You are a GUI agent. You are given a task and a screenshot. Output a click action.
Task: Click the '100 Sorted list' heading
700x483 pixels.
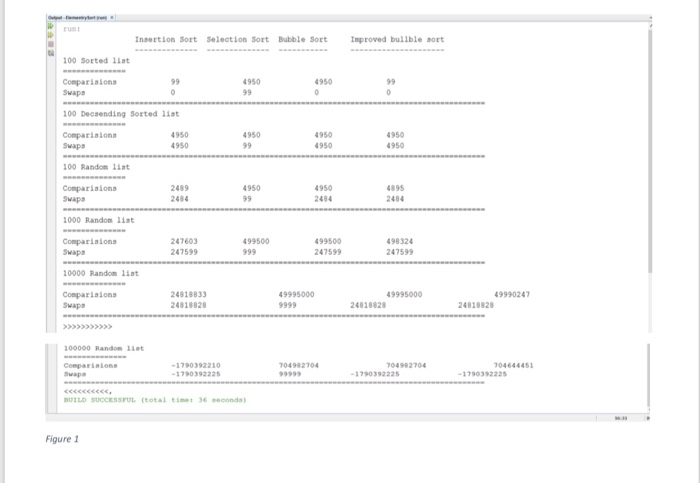coord(96,61)
